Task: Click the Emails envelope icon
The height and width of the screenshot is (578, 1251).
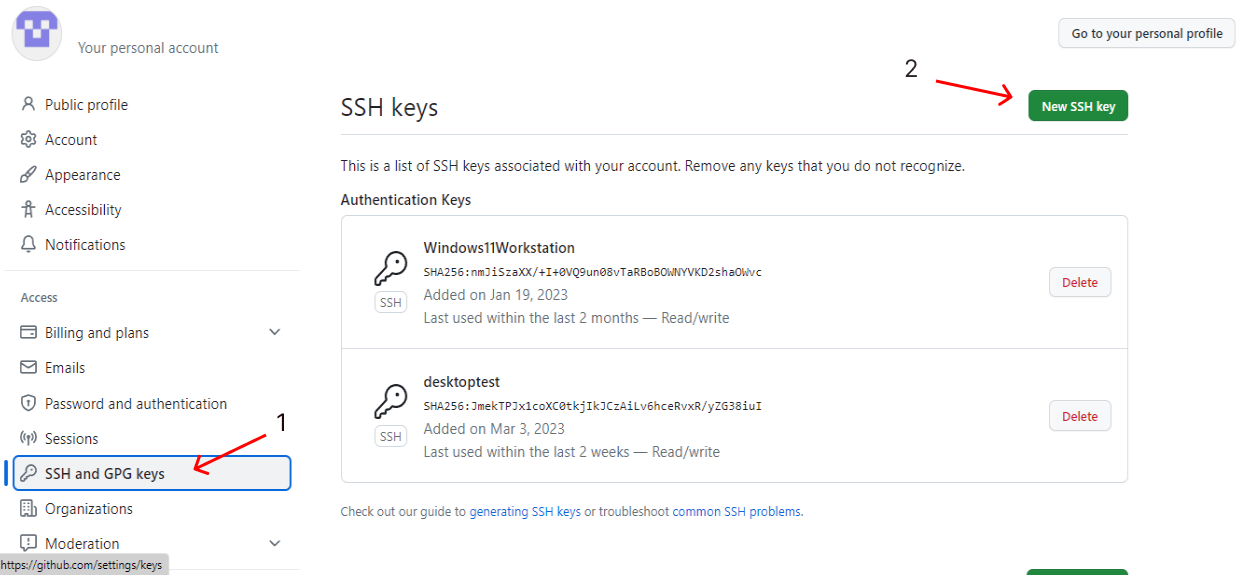Action: (x=28, y=367)
